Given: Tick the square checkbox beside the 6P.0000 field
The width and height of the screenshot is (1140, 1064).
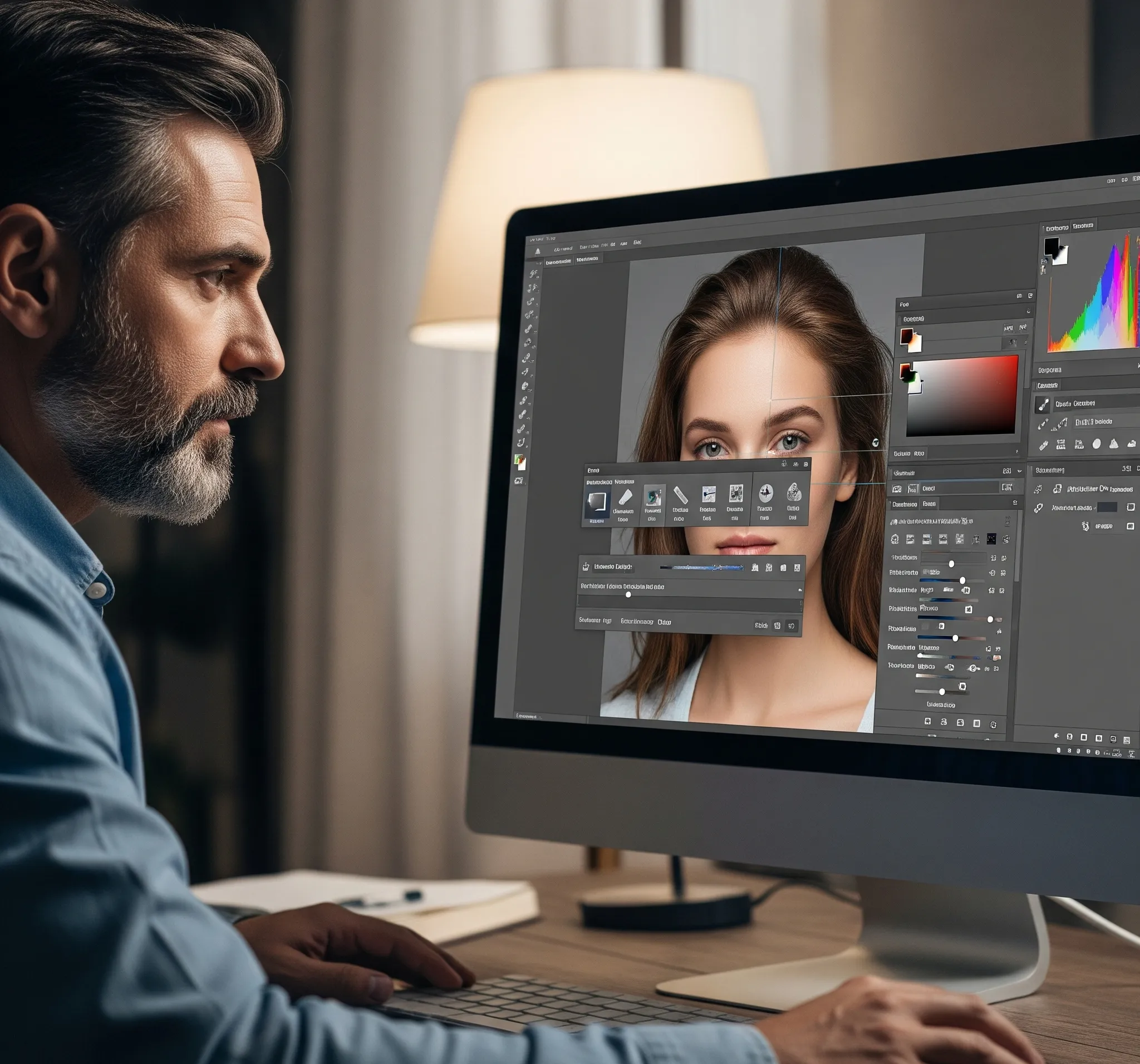Looking at the screenshot, I should coord(1130,526).
